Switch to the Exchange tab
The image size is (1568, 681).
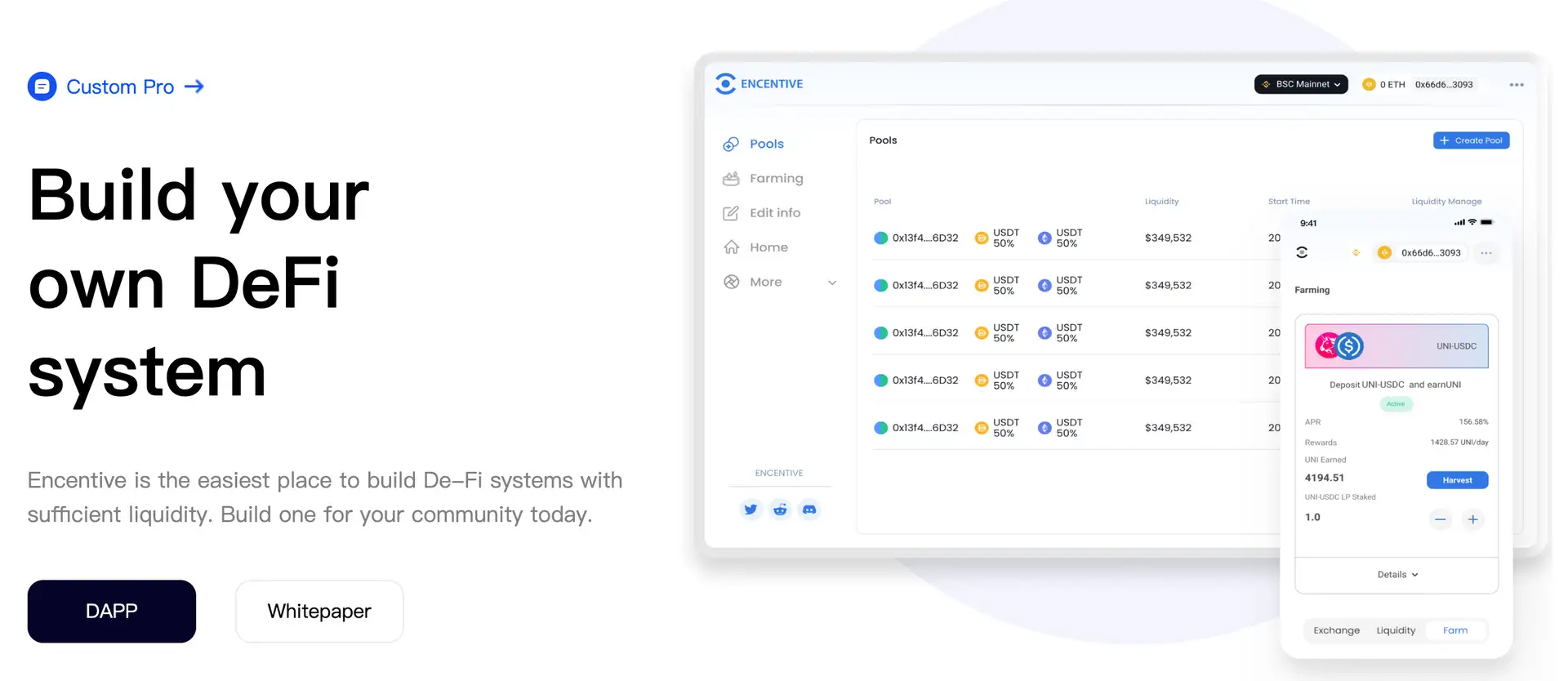[x=1336, y=630]
